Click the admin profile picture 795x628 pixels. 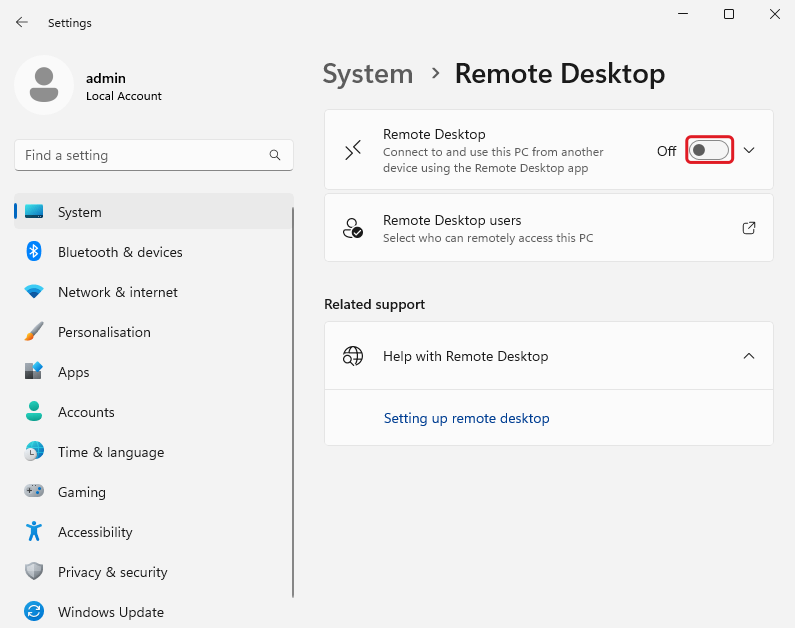(x=43, y=85)
